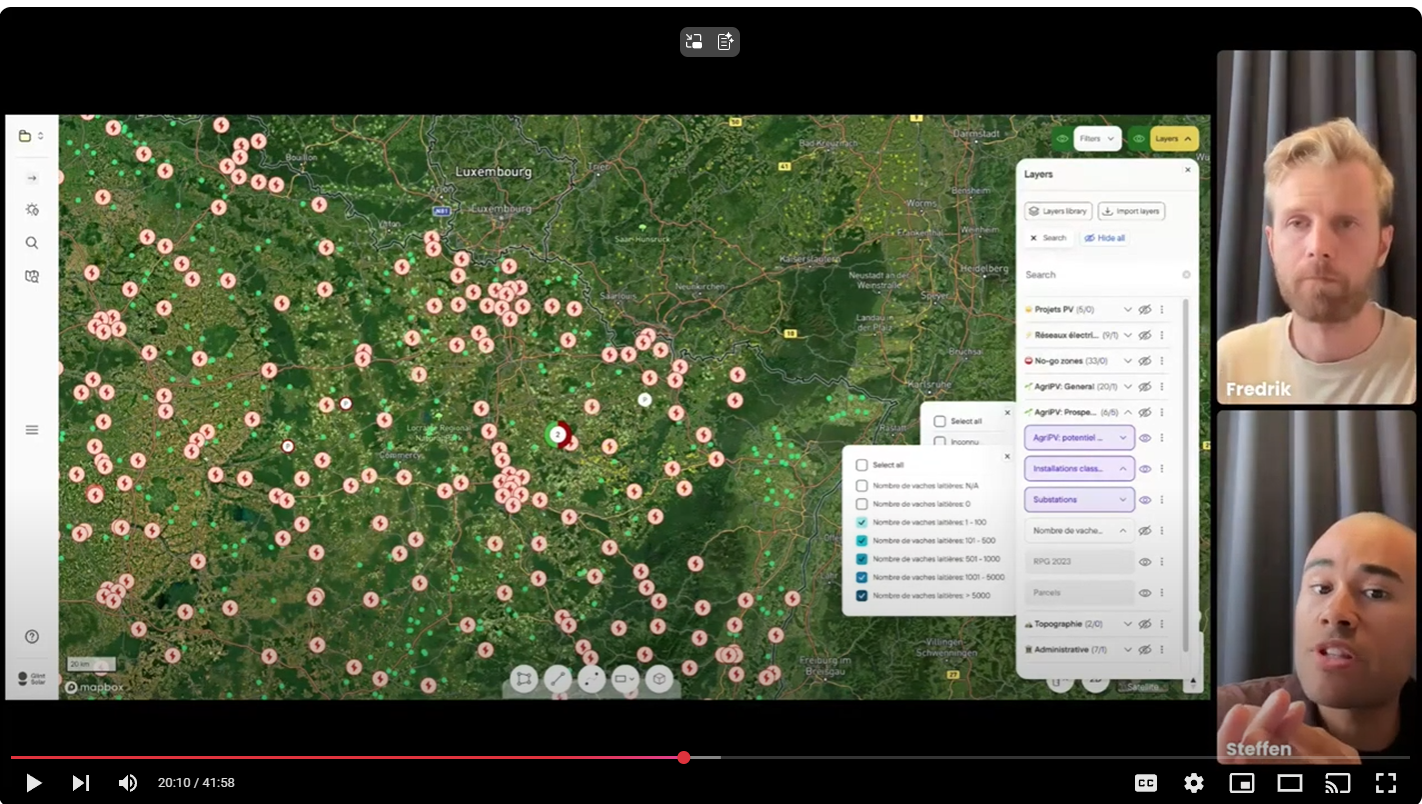Hide the RPG 2023 layer

1145,562
